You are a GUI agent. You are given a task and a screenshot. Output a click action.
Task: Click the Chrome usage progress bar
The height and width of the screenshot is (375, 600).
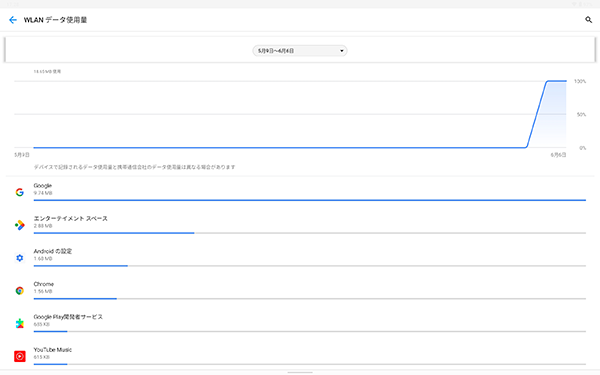(310, 299)
